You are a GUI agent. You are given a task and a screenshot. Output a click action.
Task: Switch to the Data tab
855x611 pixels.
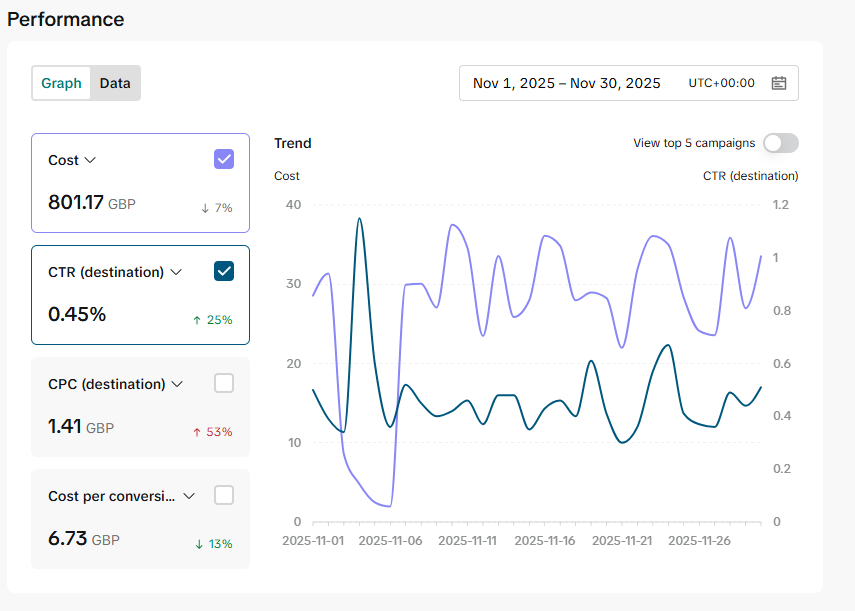pos(115,83)
